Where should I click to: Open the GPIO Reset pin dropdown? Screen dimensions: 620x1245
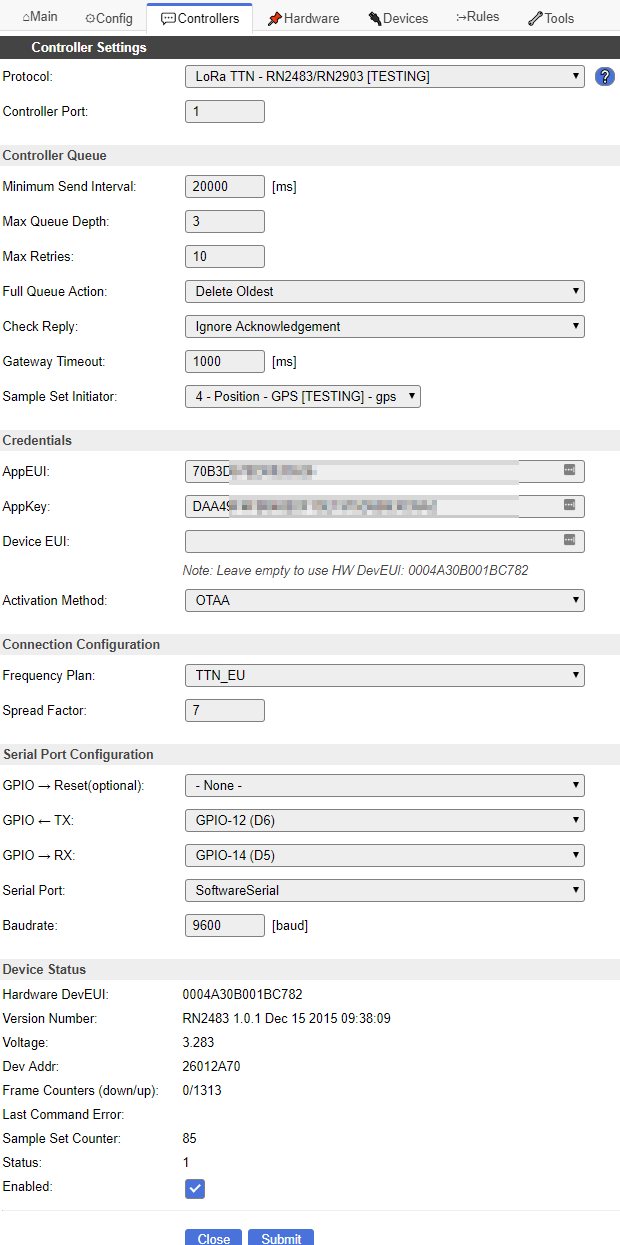coord(385,785)
